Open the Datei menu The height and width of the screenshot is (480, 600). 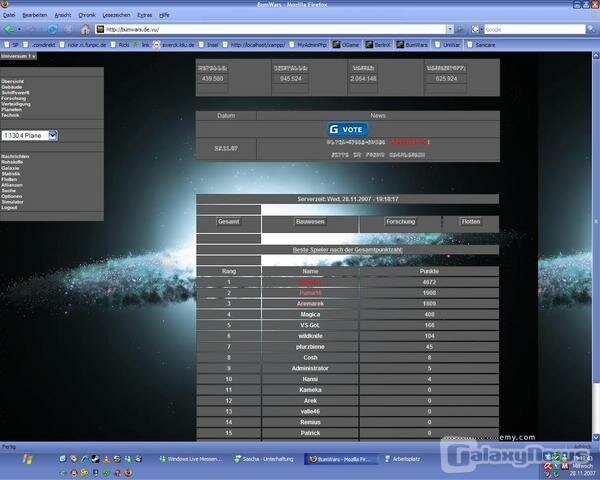pos(9,15)
